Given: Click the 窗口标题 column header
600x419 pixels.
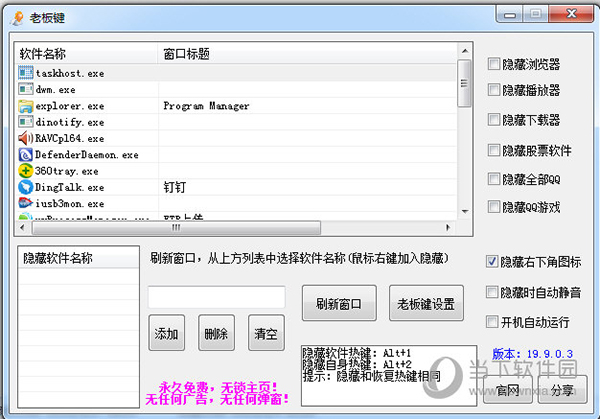Looking at the screenshot, I should 307,54.
